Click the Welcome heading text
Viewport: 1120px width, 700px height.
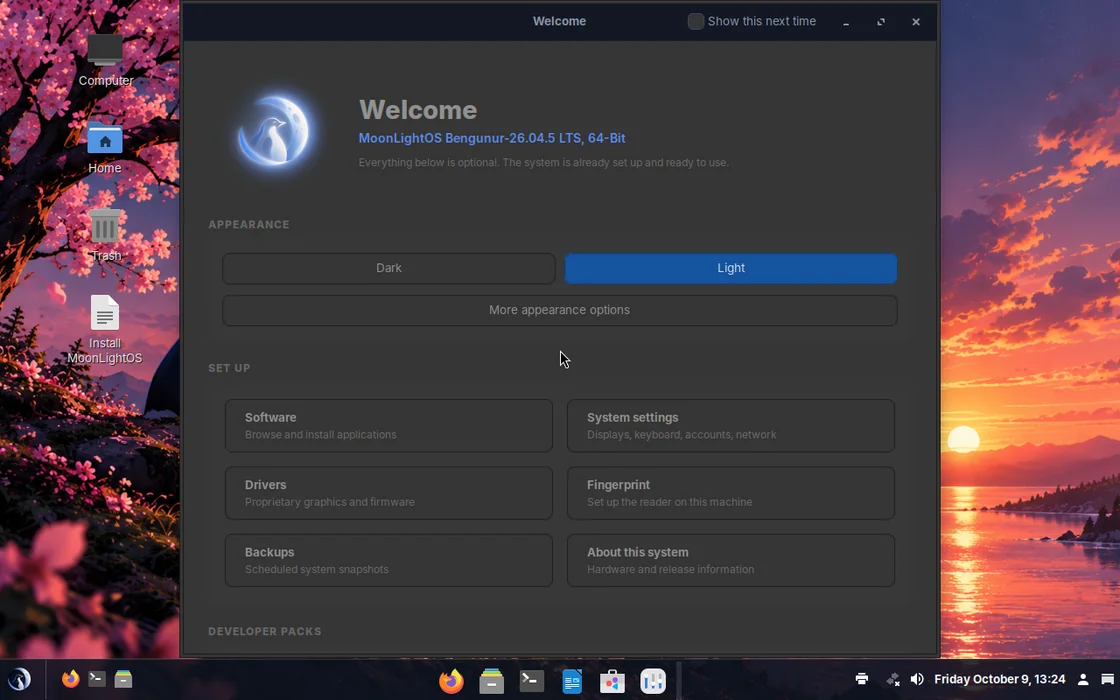click(x=418, y=110)
